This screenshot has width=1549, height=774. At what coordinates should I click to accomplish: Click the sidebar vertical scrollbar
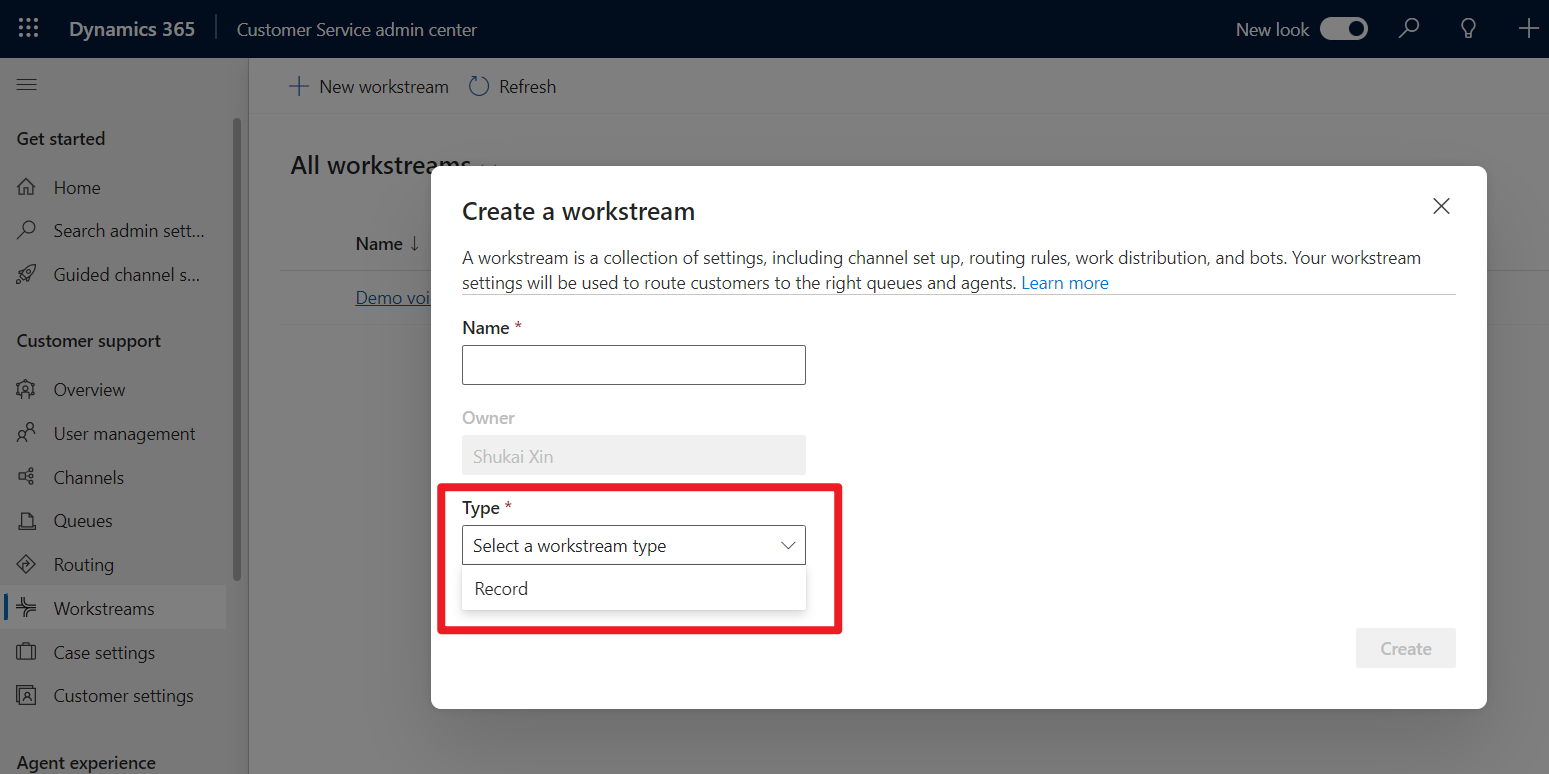237,350
